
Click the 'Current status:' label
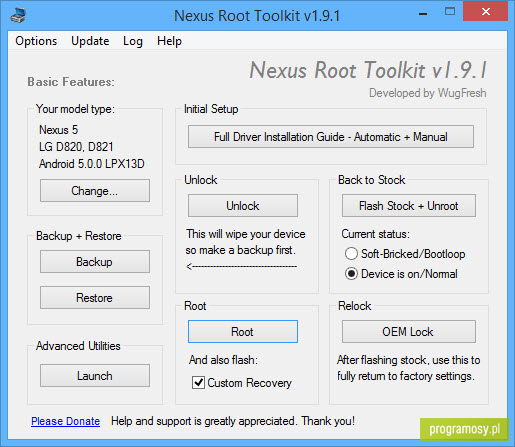pos(375,234)
